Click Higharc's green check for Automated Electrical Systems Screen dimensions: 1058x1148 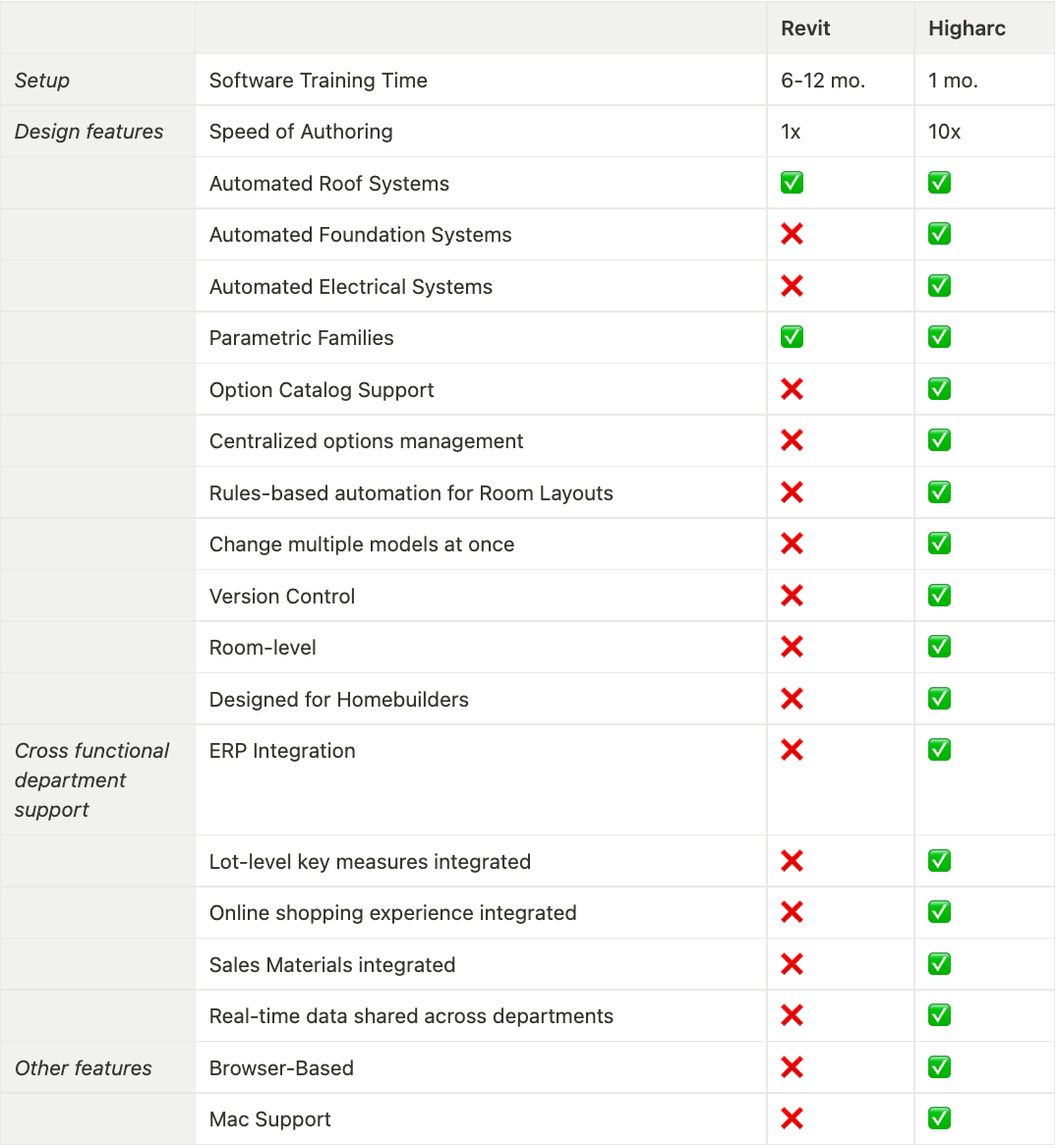tap(939, 286)
